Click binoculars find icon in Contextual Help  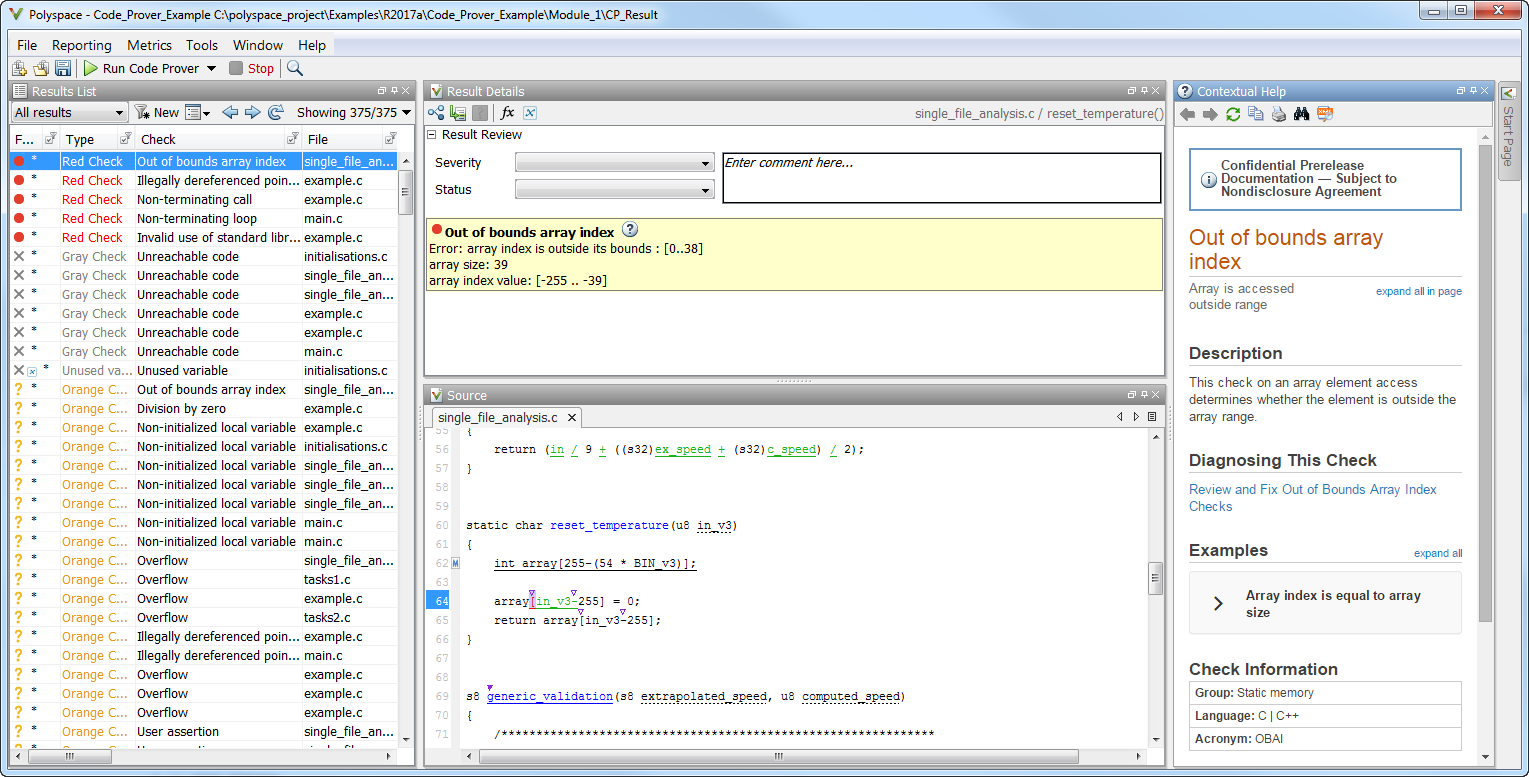point(1301,114)
